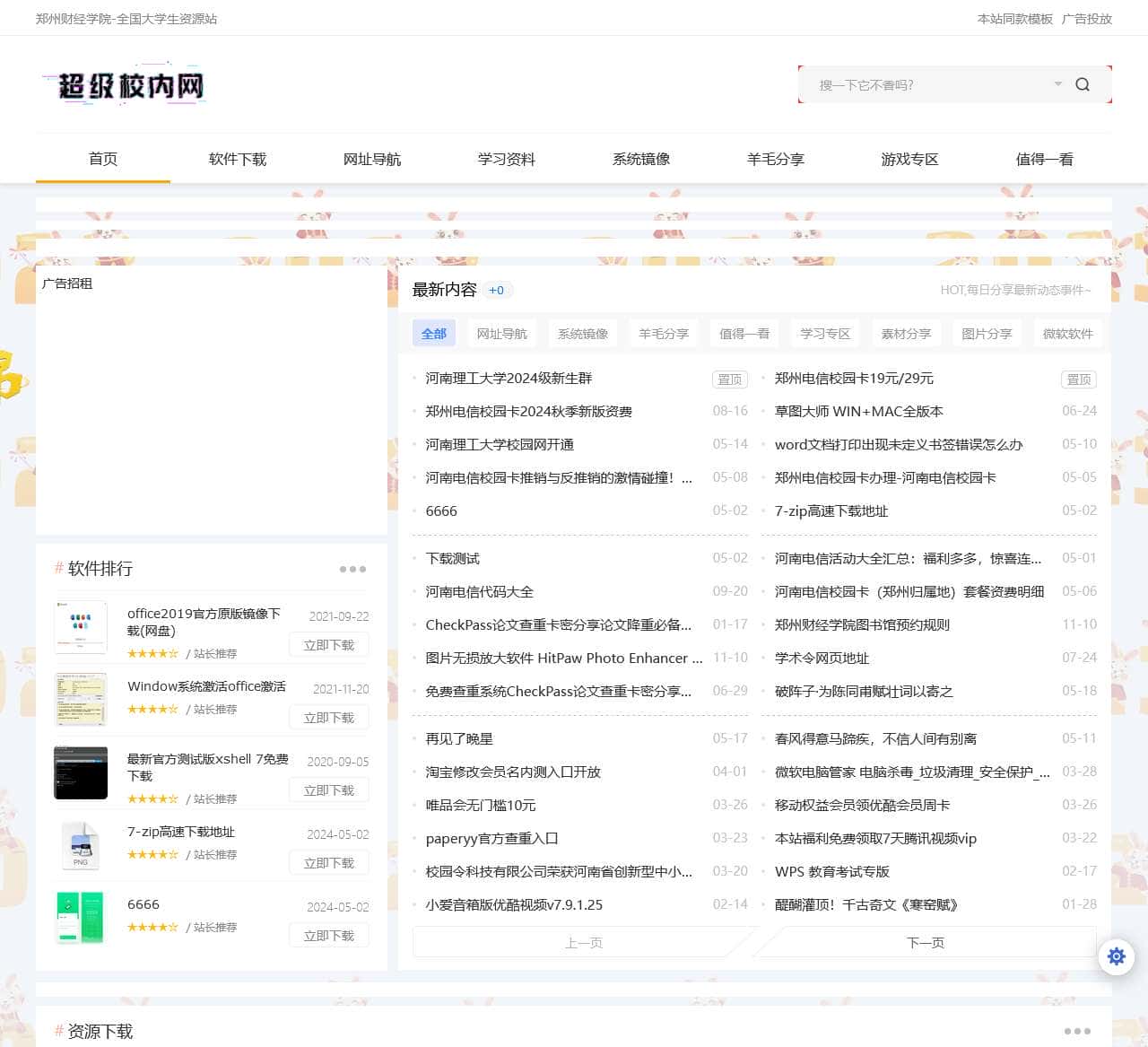
Task: Click the xshell software thumbnail
Action: click(x=81, y=772)
